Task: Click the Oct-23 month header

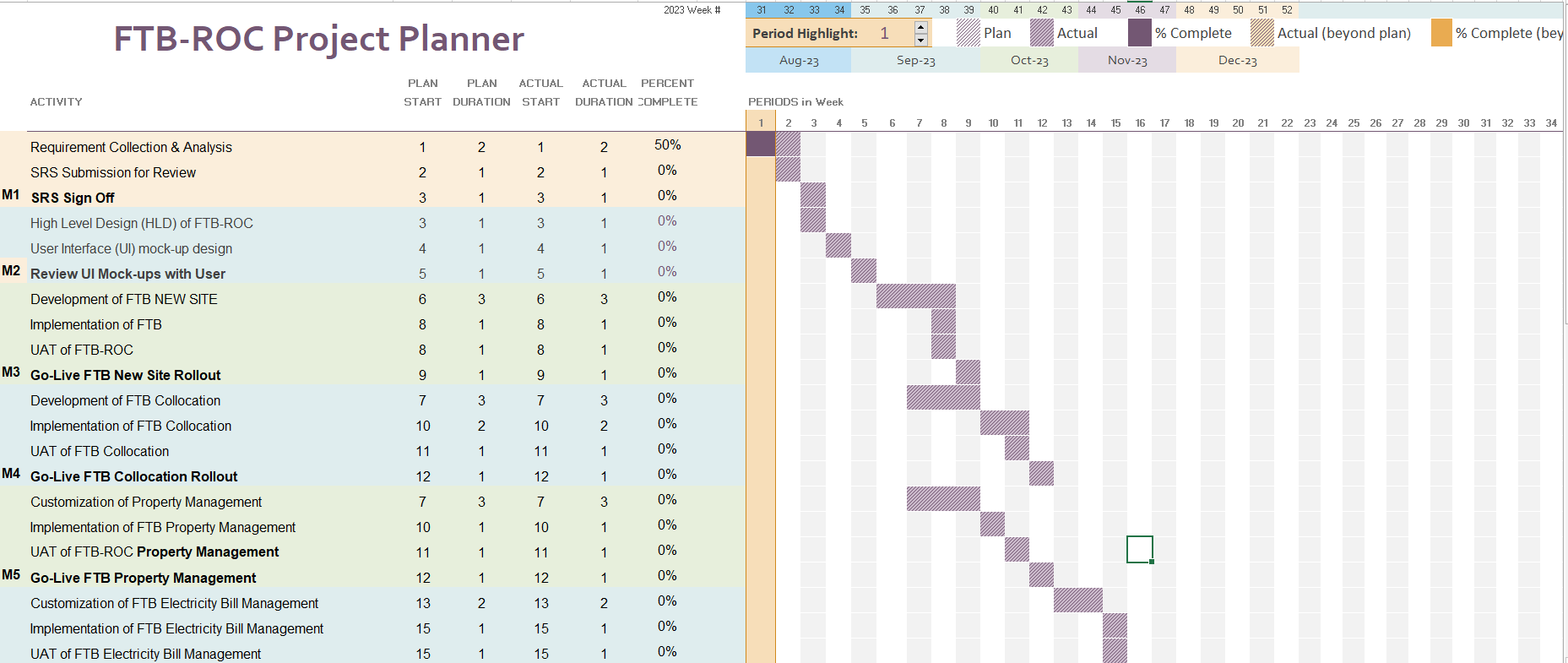Action: click(x=1029, y=61)
